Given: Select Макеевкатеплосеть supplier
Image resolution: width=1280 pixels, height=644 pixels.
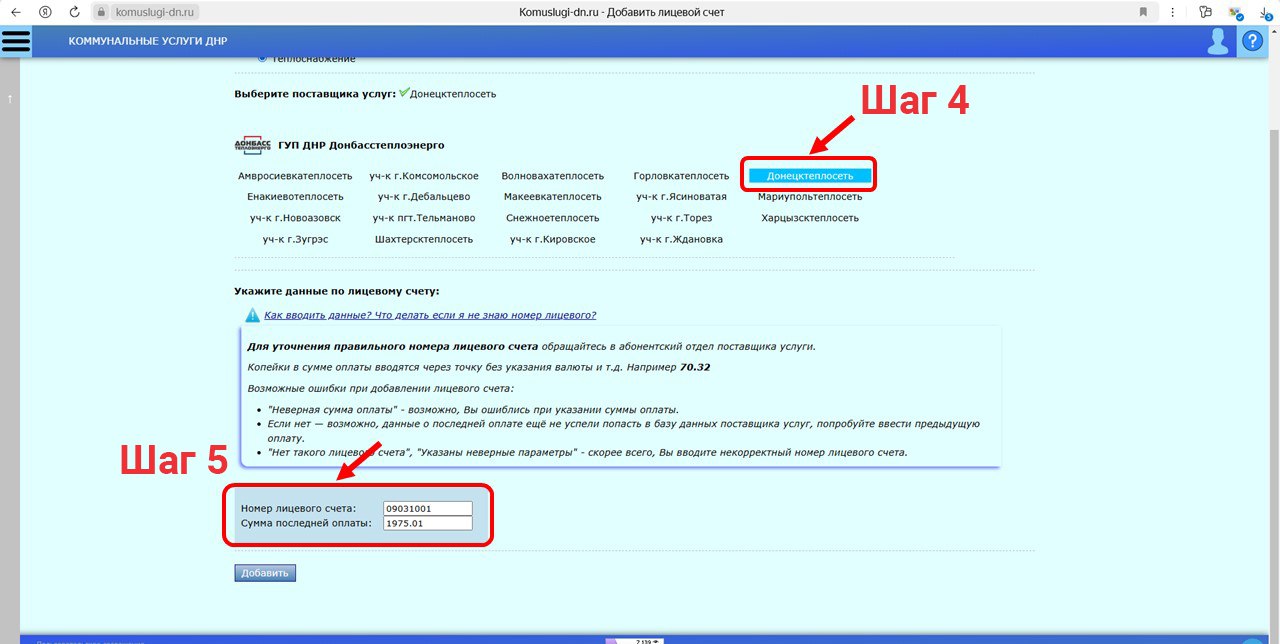Looking at the screenshot, I should [x=553, y=197].
